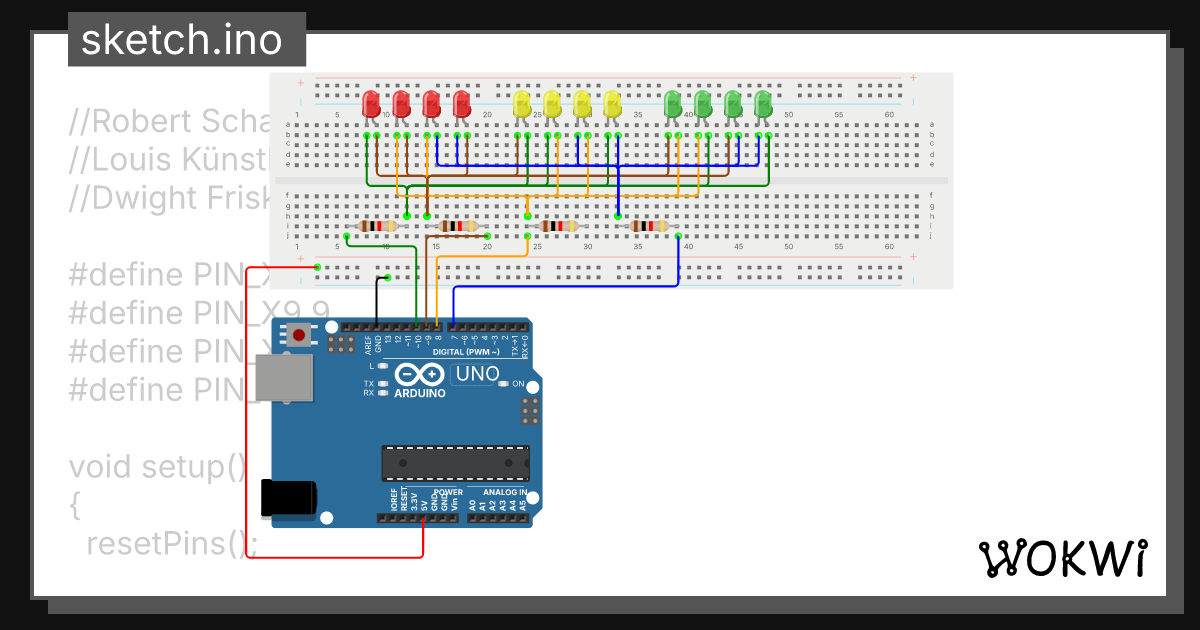Select the second red LED
Viewport: 1200px width, 630px height.
(401, 104)
